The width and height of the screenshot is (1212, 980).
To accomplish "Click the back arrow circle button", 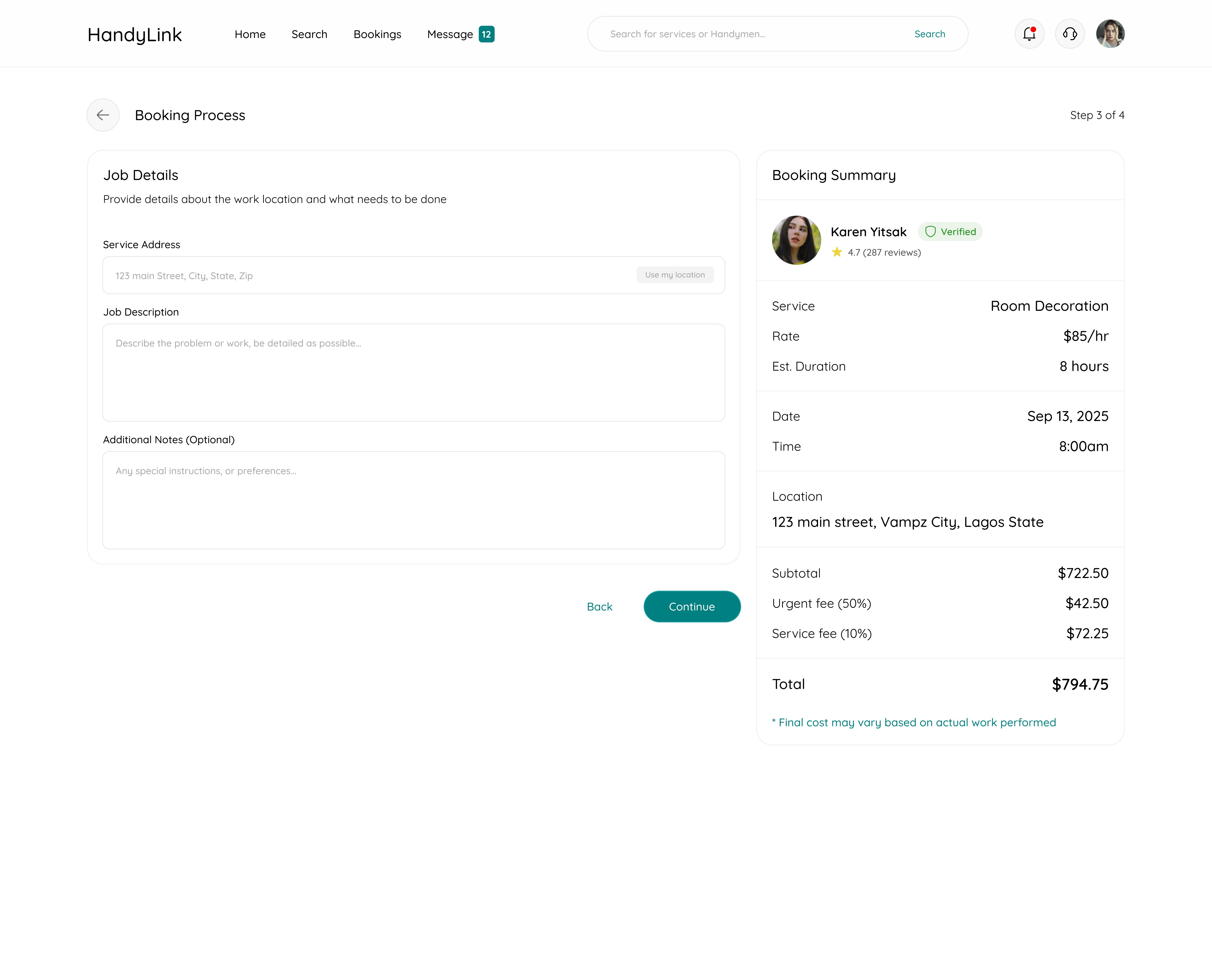I will pyautogui.click(x=103, y=115).
